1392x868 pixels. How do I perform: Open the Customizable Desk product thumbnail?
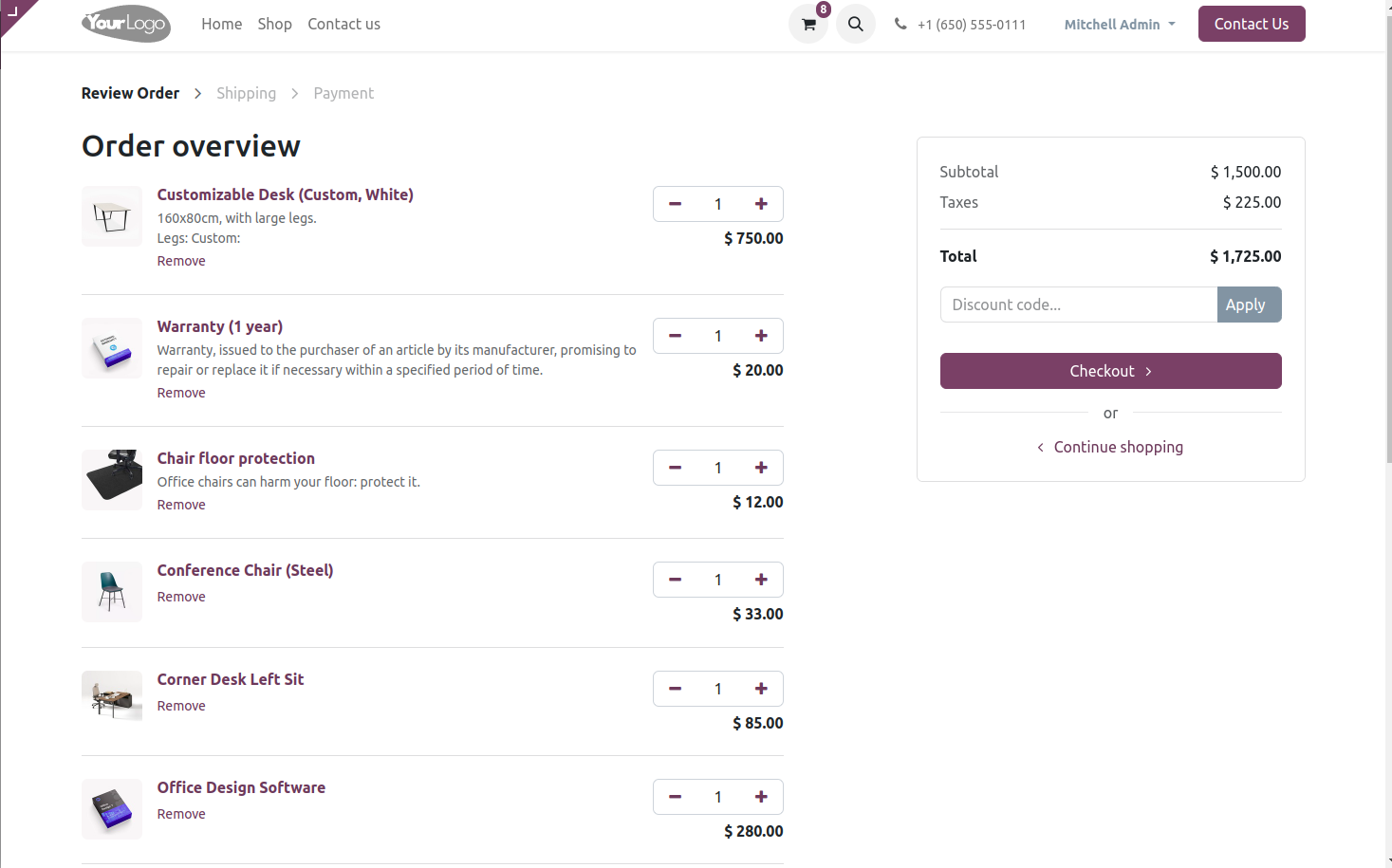click(112, 216)
